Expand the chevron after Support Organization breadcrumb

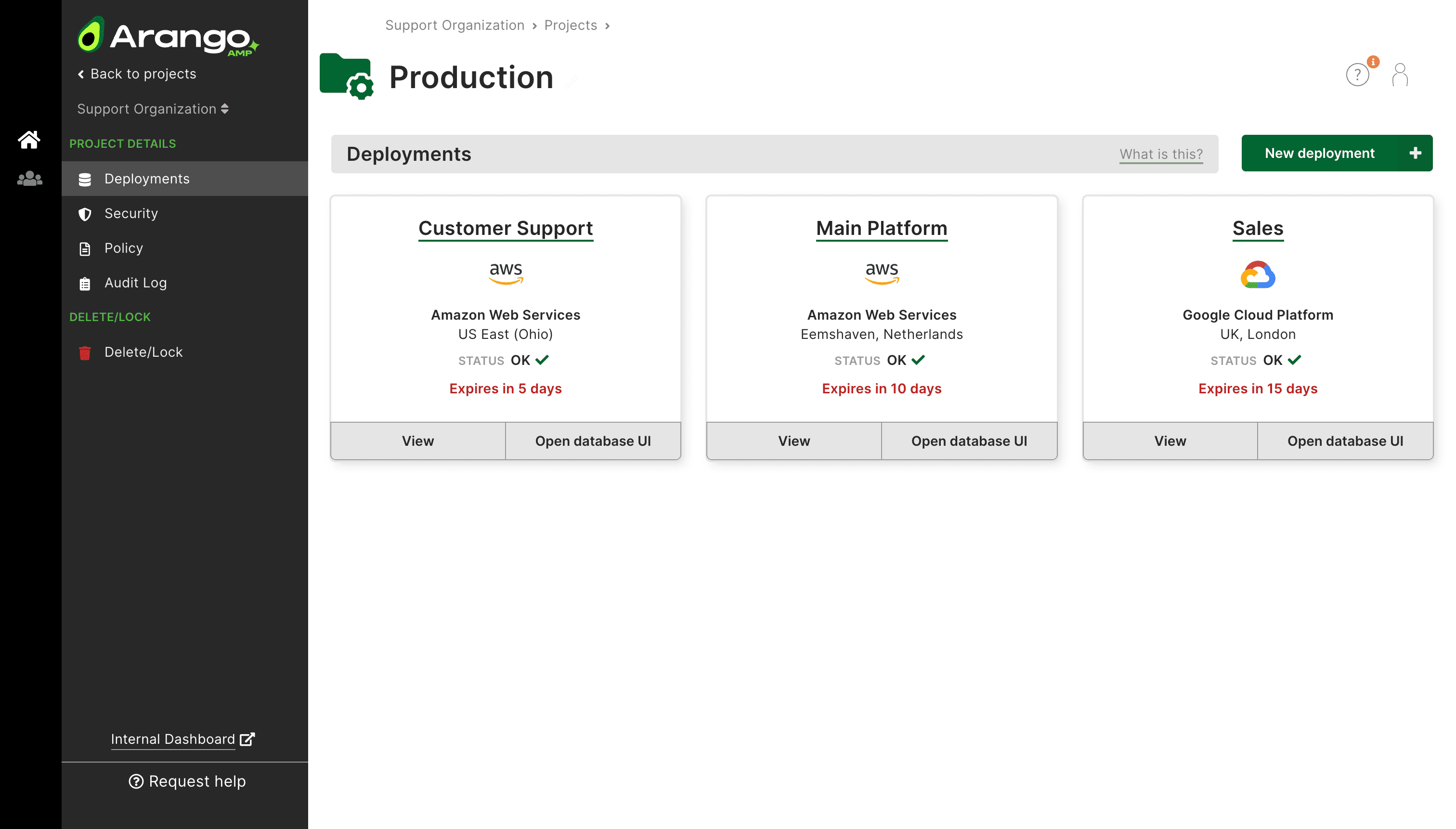[535, 25]
